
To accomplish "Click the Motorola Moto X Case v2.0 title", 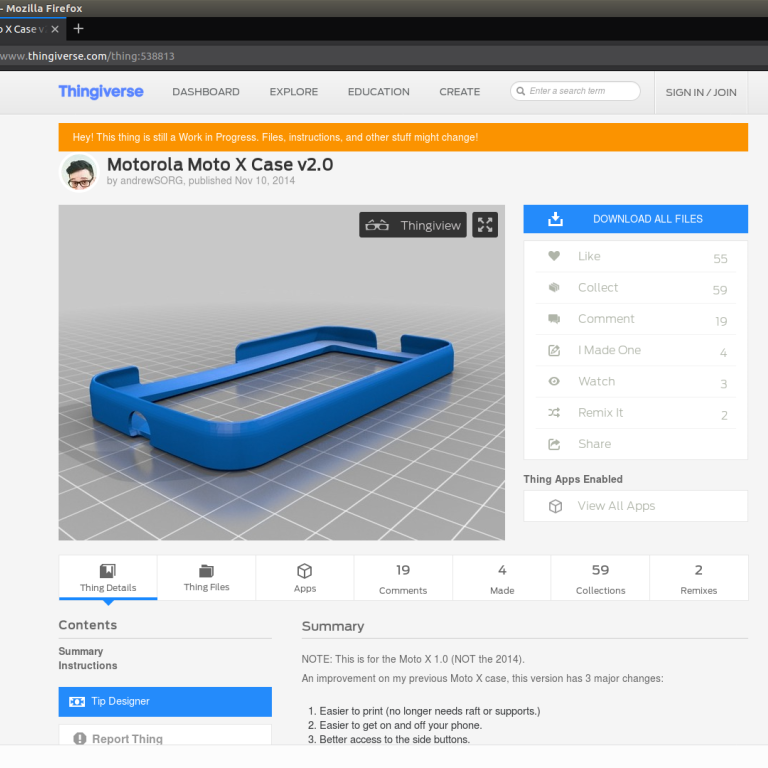I will tap(220, 165).
